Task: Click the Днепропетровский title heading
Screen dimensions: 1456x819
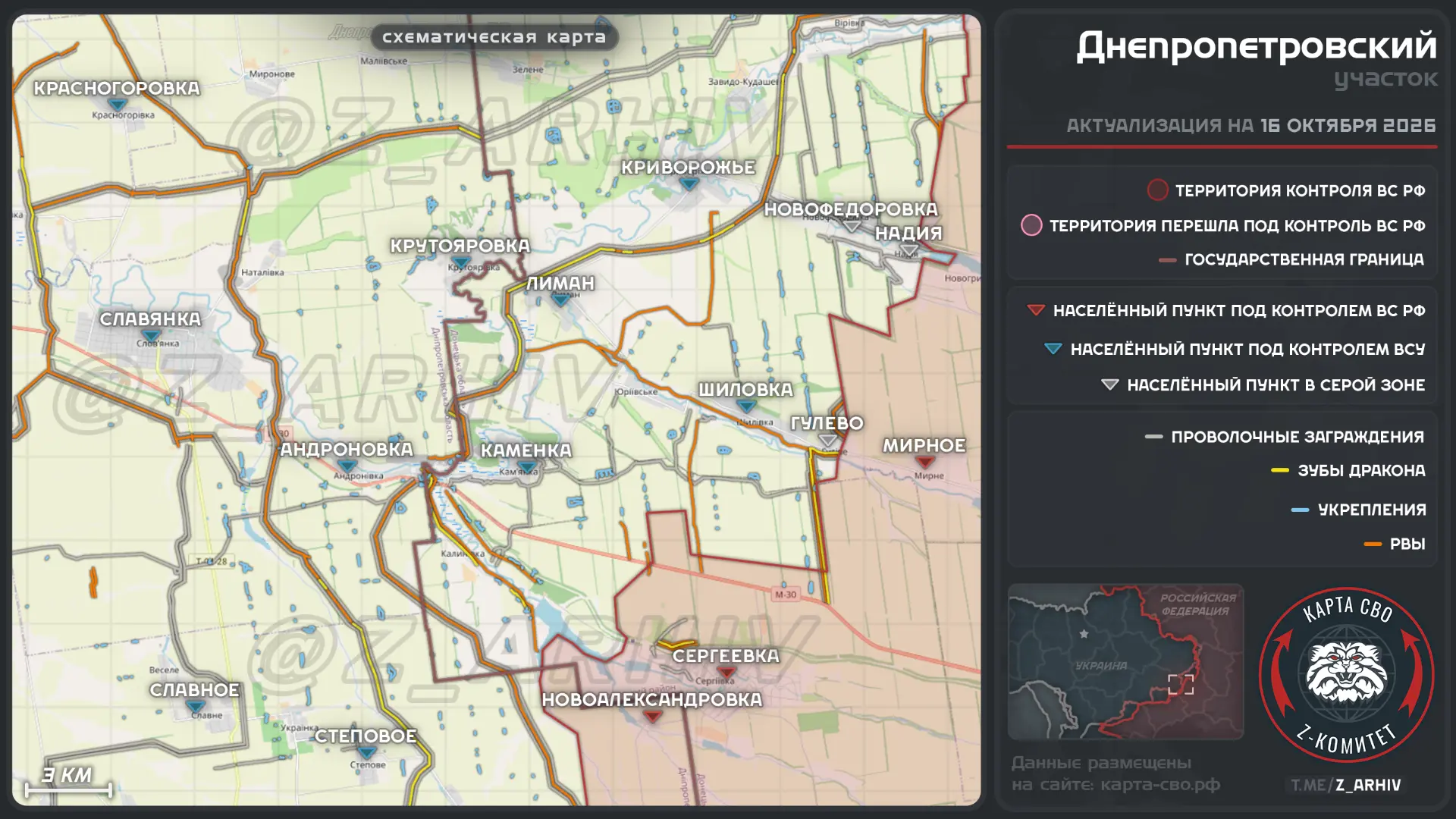Action: tap(1257, 46)
